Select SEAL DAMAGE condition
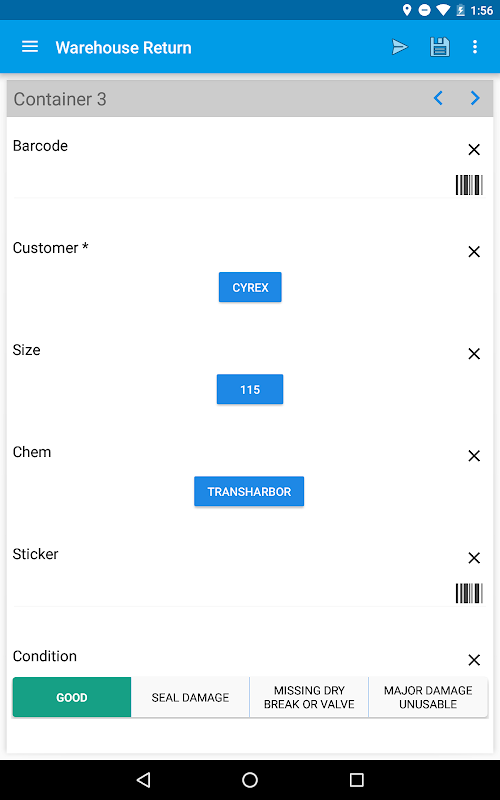This screenshot has width=500, height=800. (190, 697)
